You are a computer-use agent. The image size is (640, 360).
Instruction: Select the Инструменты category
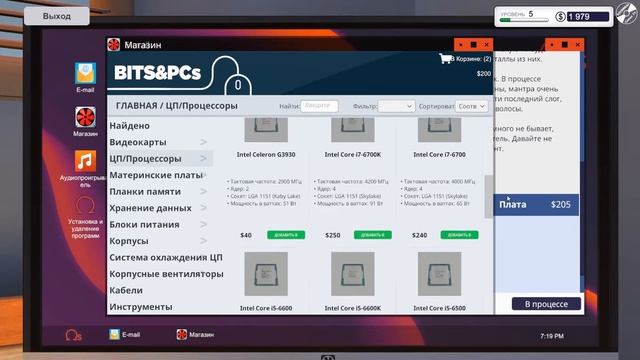141,307
